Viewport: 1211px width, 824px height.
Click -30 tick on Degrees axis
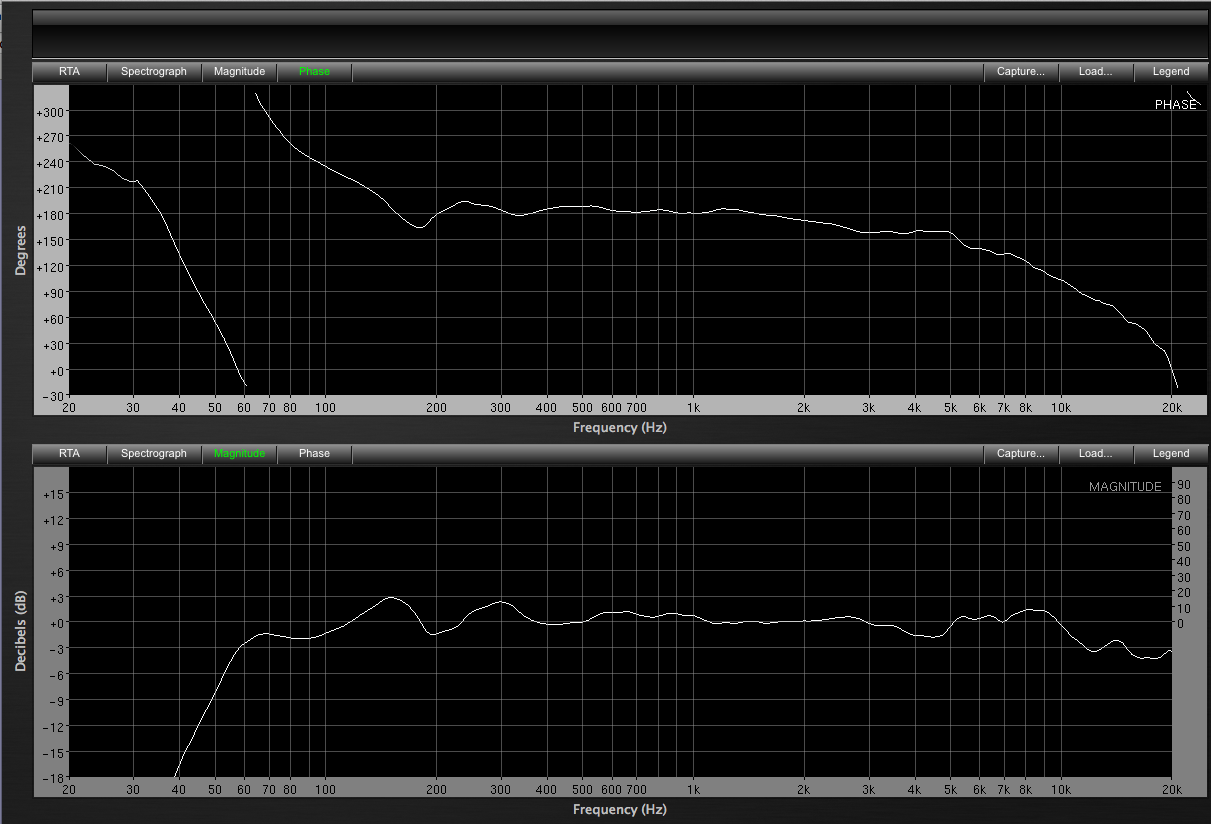[53, 396]
